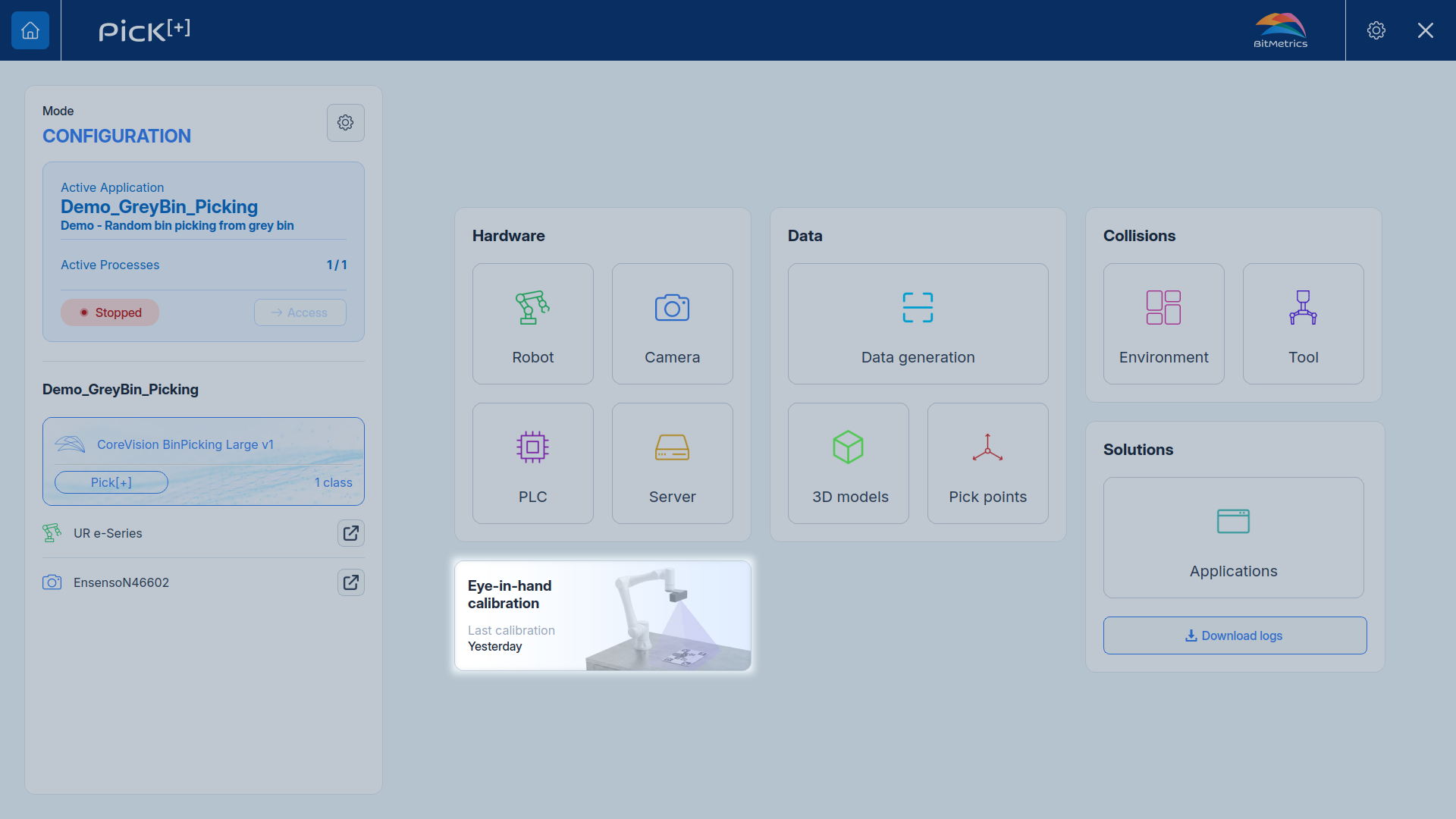1456x819 pixels.
Task: Open the Tool collisions tile
Action: click(x=1304, y=324)
